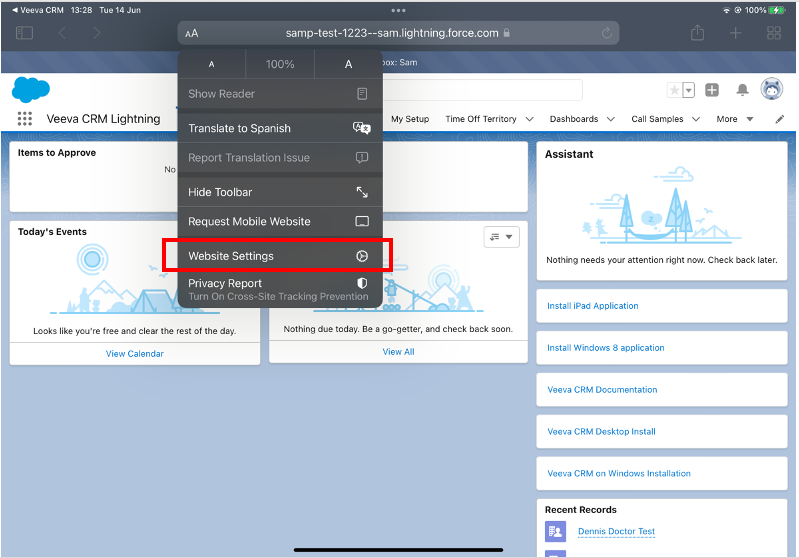This screenshot has width=799, height=558.
Task: Open Install iPad Application link
Action: coord(593,306)
